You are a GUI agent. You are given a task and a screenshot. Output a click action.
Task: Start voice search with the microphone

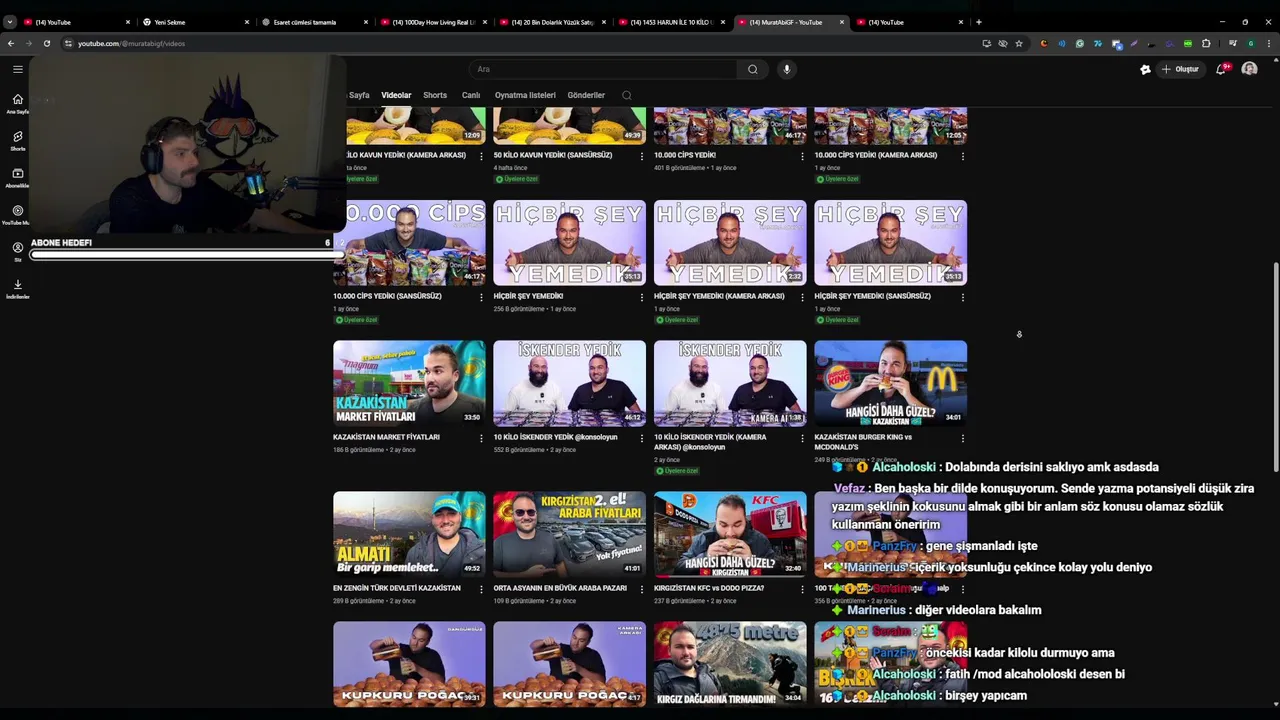pos(787,69)
